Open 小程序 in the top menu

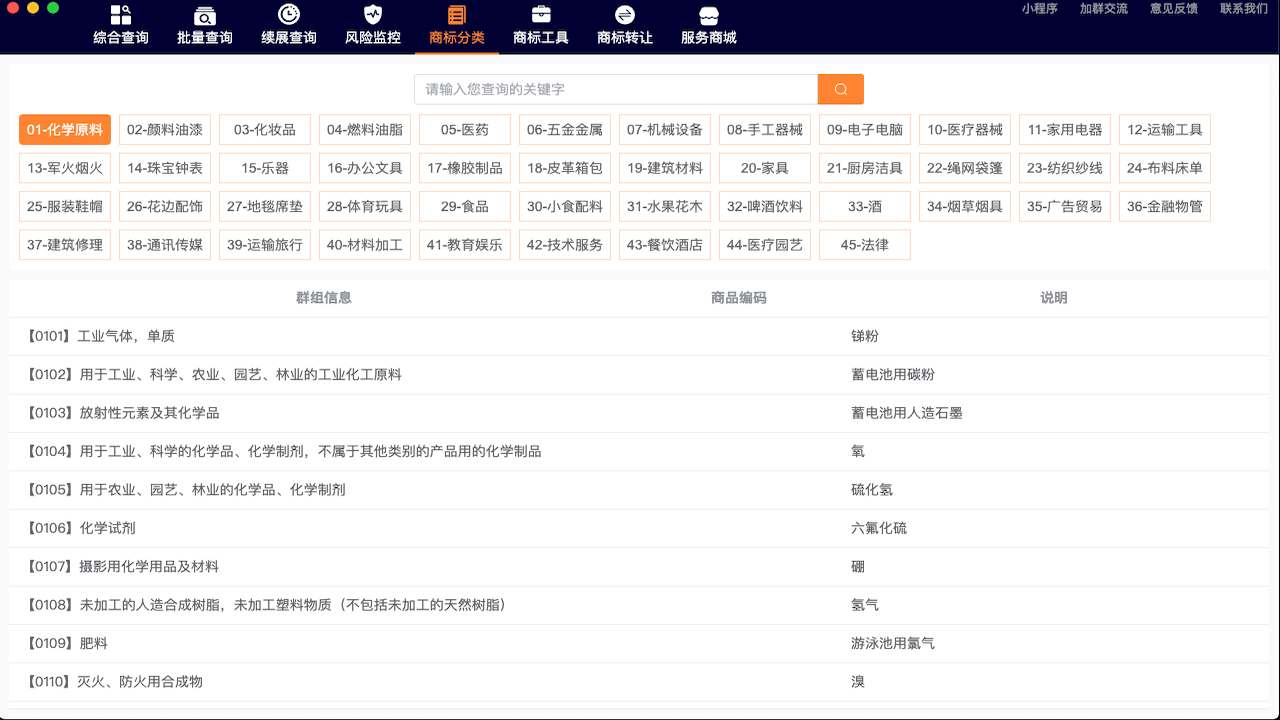(1039, 8)
